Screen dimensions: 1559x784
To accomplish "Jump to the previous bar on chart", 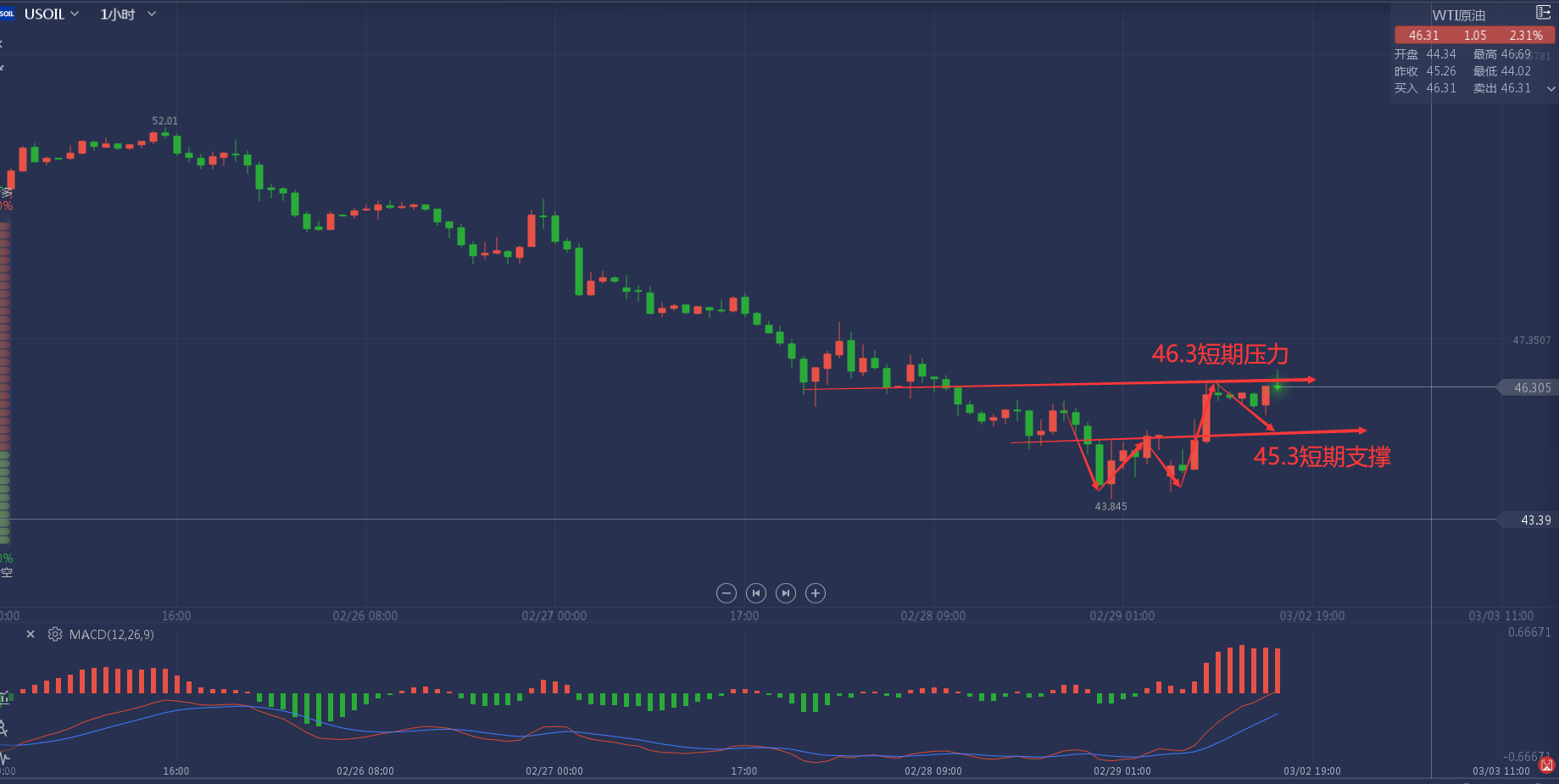I will pos(756,593).
